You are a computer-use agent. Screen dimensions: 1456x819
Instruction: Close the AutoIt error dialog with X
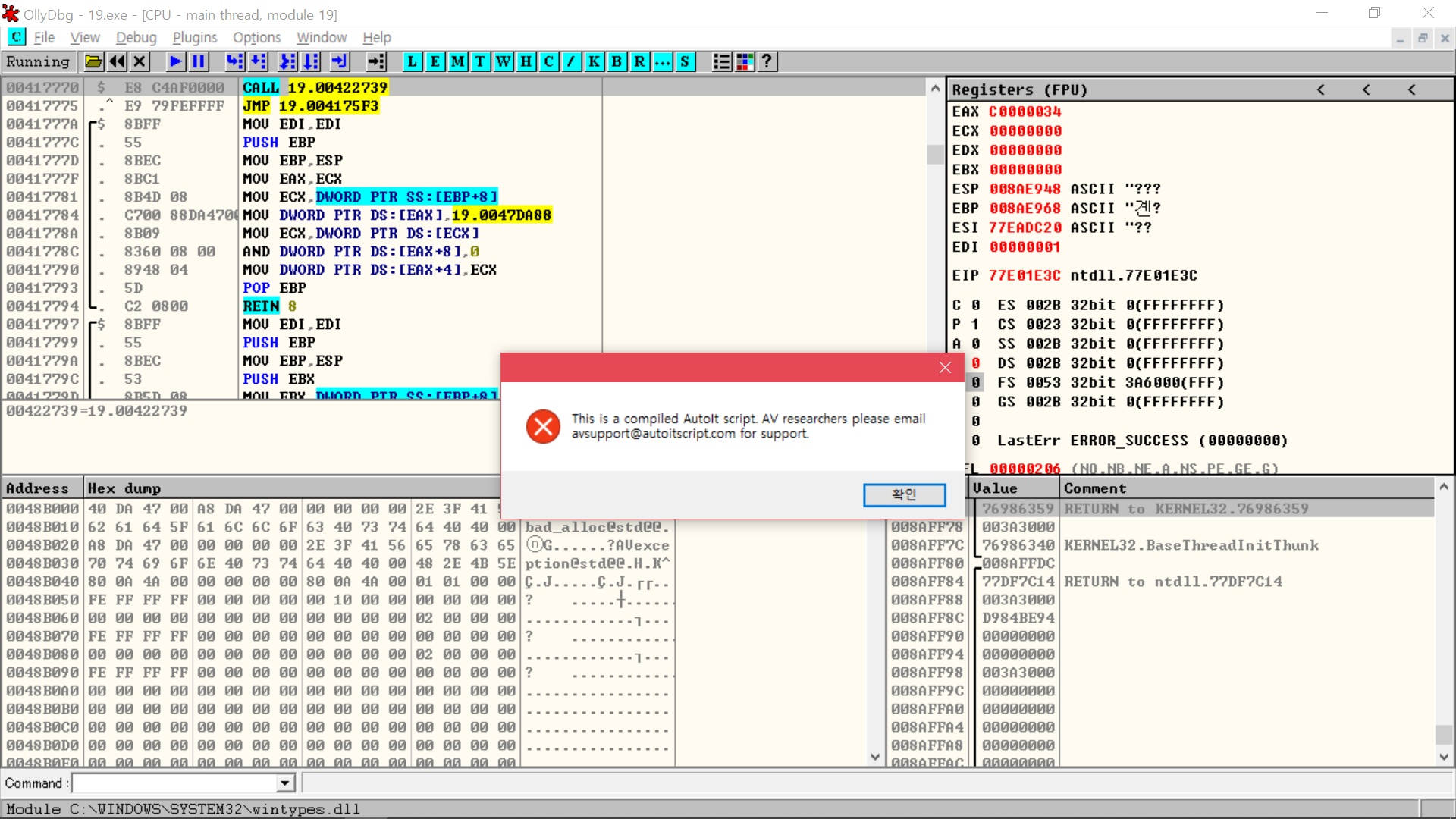[945, 368]
